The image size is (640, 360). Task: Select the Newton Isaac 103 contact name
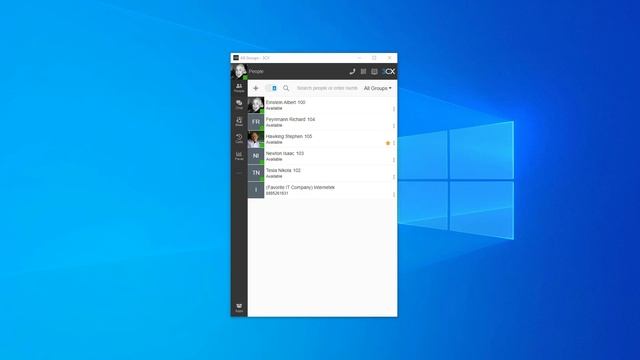coord(284,153)
